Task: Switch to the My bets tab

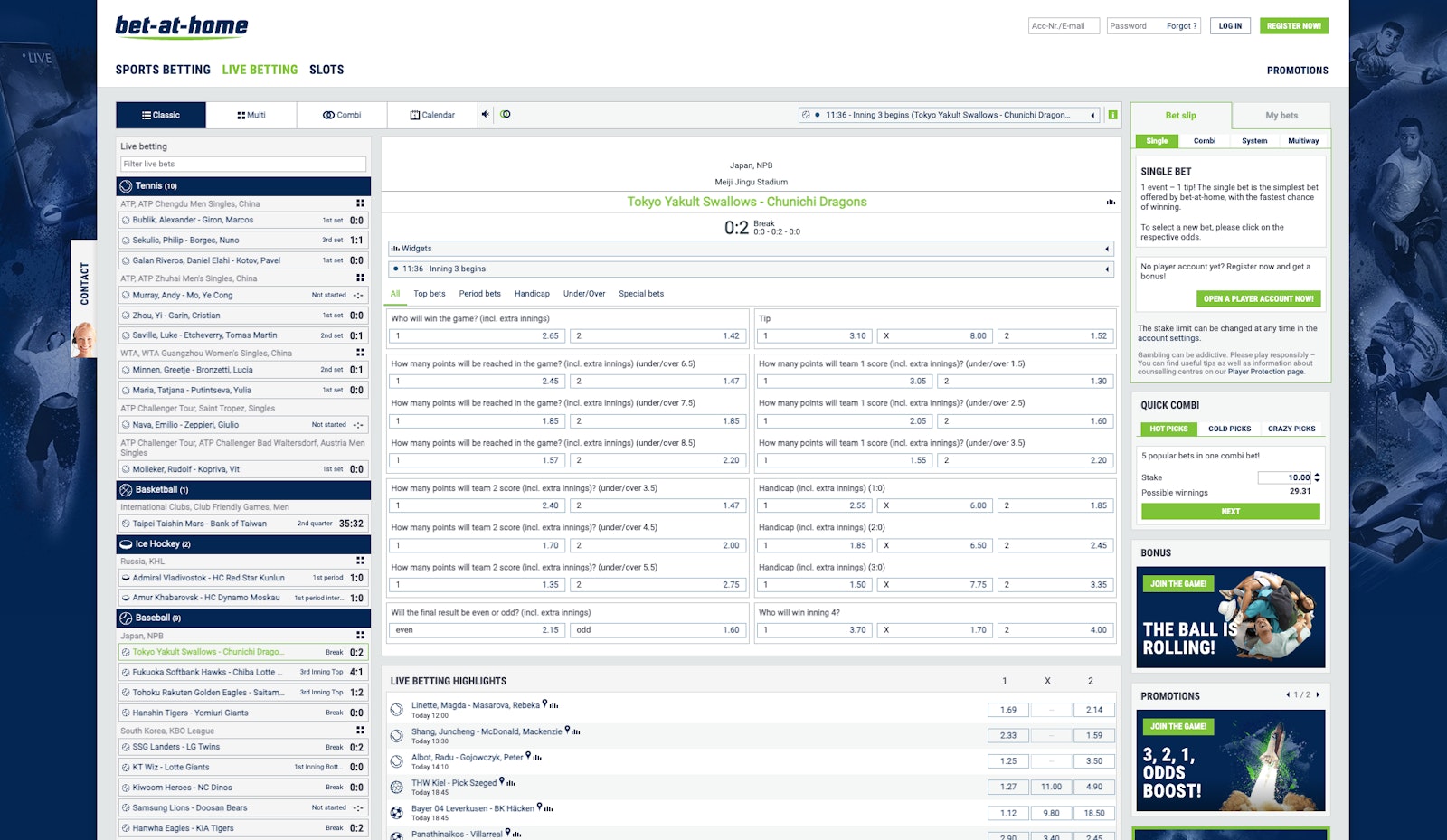Action: click(x=1280, y=115)
